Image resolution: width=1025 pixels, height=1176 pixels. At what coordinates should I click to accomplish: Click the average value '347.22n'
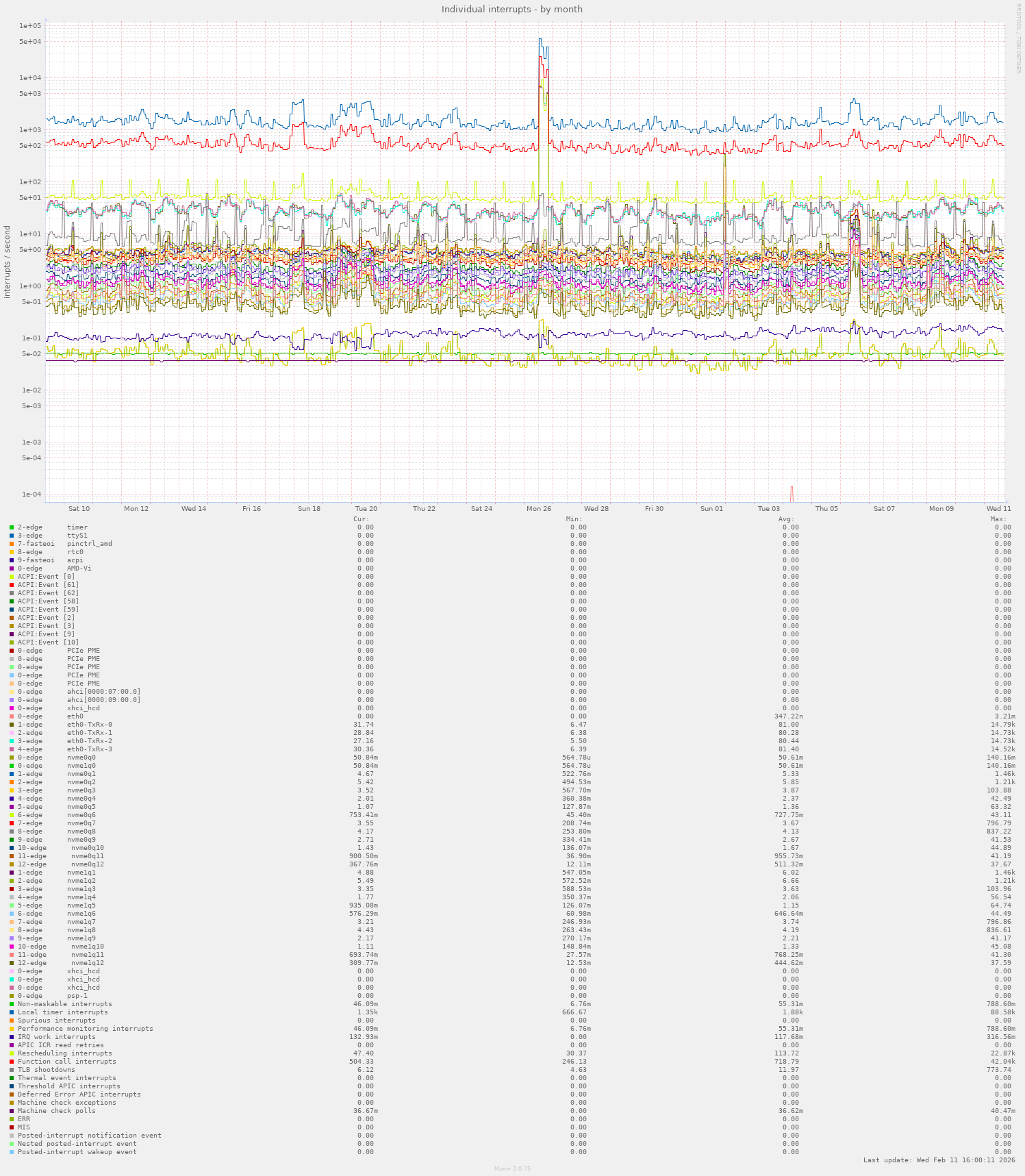[x=789, y=716]
